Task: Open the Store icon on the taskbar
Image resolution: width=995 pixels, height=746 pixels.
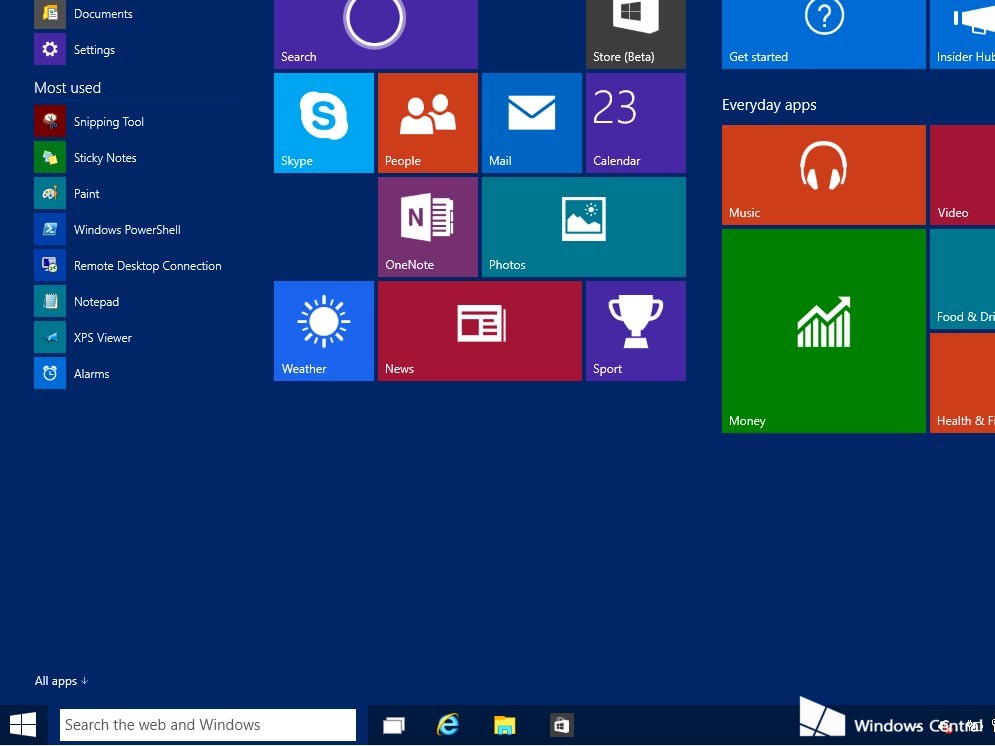Action: click(561, 724)
